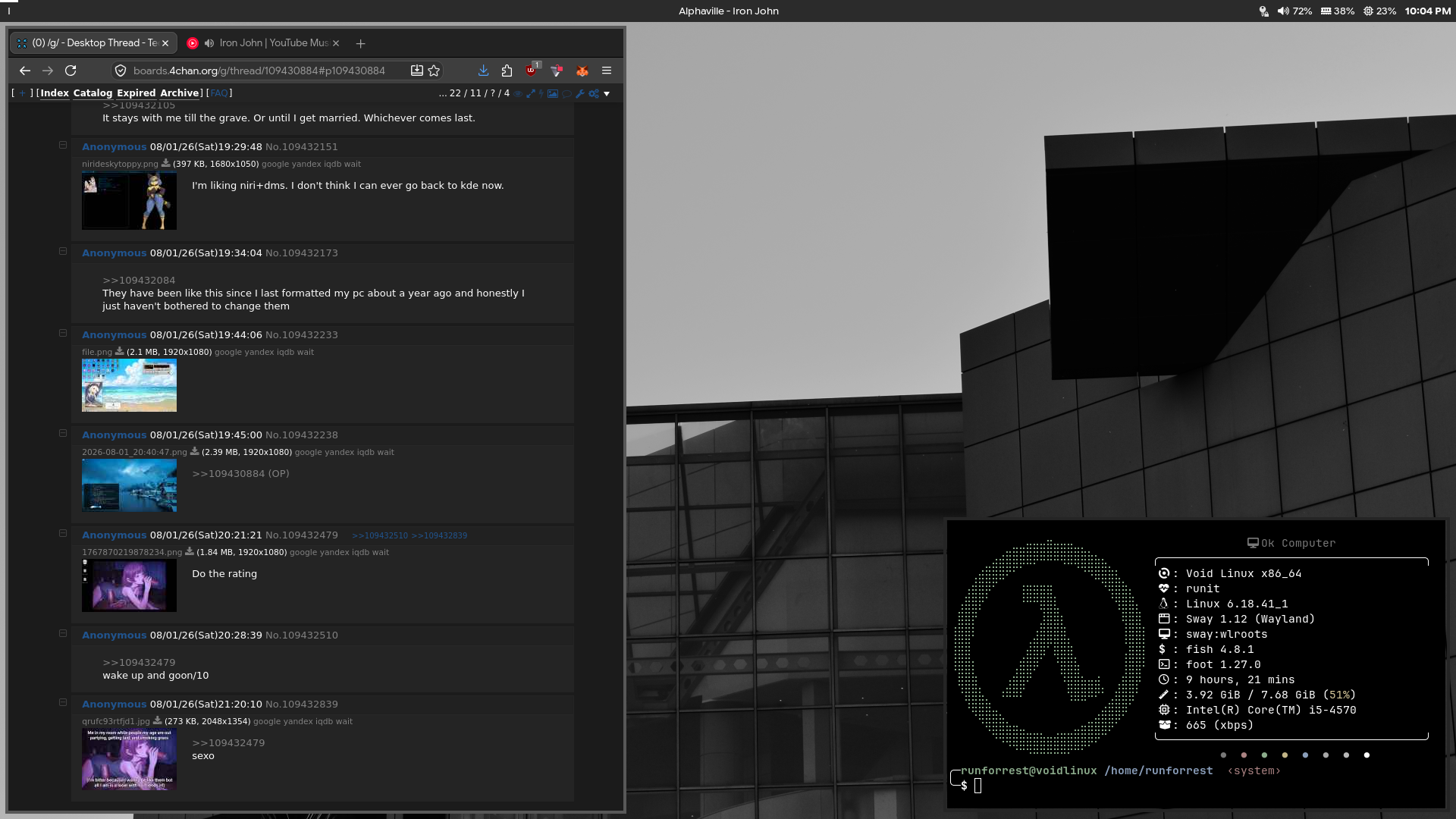Screen dimensions: 1456x819
Task: Open the Expired threads link
Action: point(136,93)
